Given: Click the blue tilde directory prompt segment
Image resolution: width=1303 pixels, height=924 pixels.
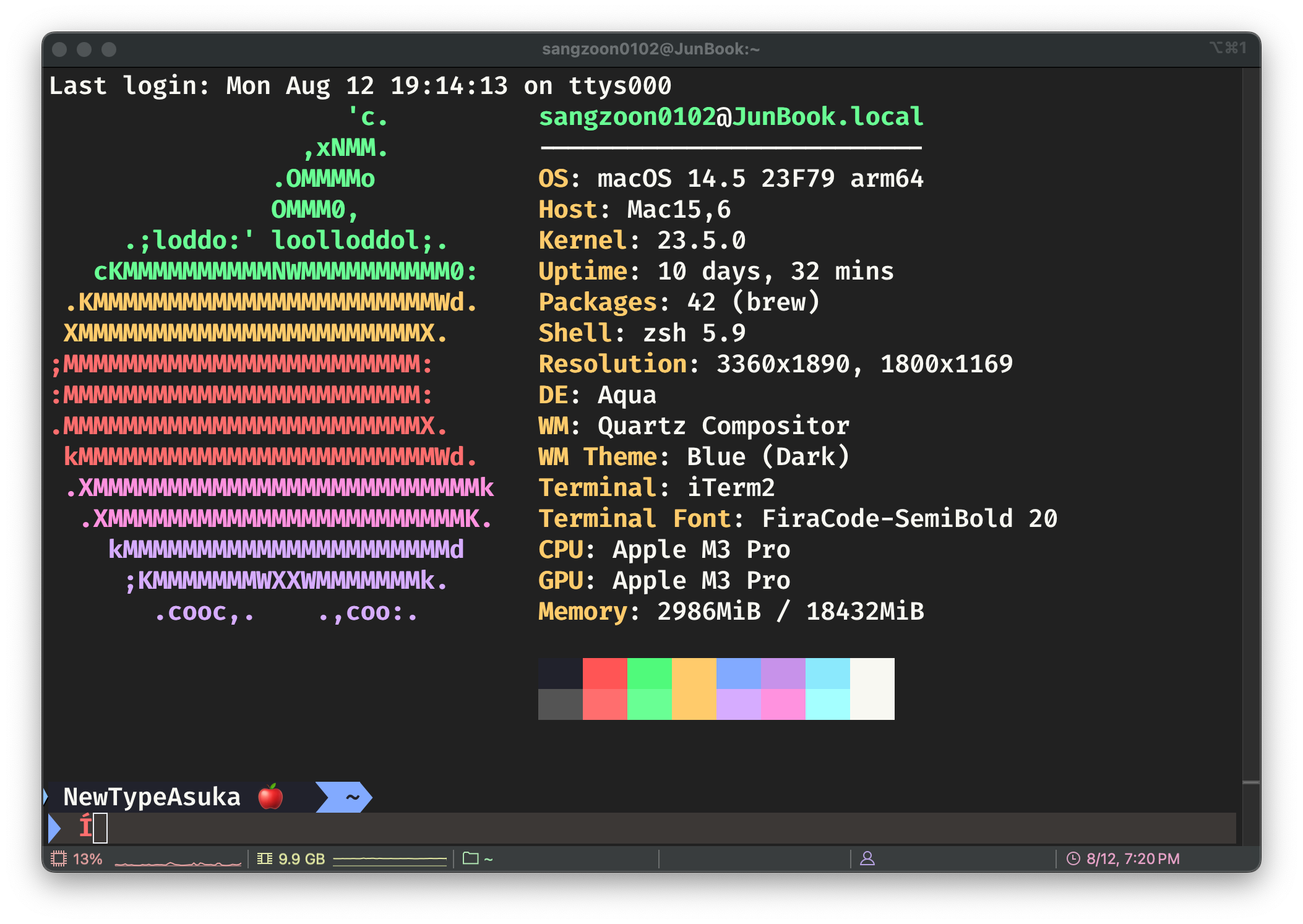Looking at the screenshot, I should click(x=345, y=797).
